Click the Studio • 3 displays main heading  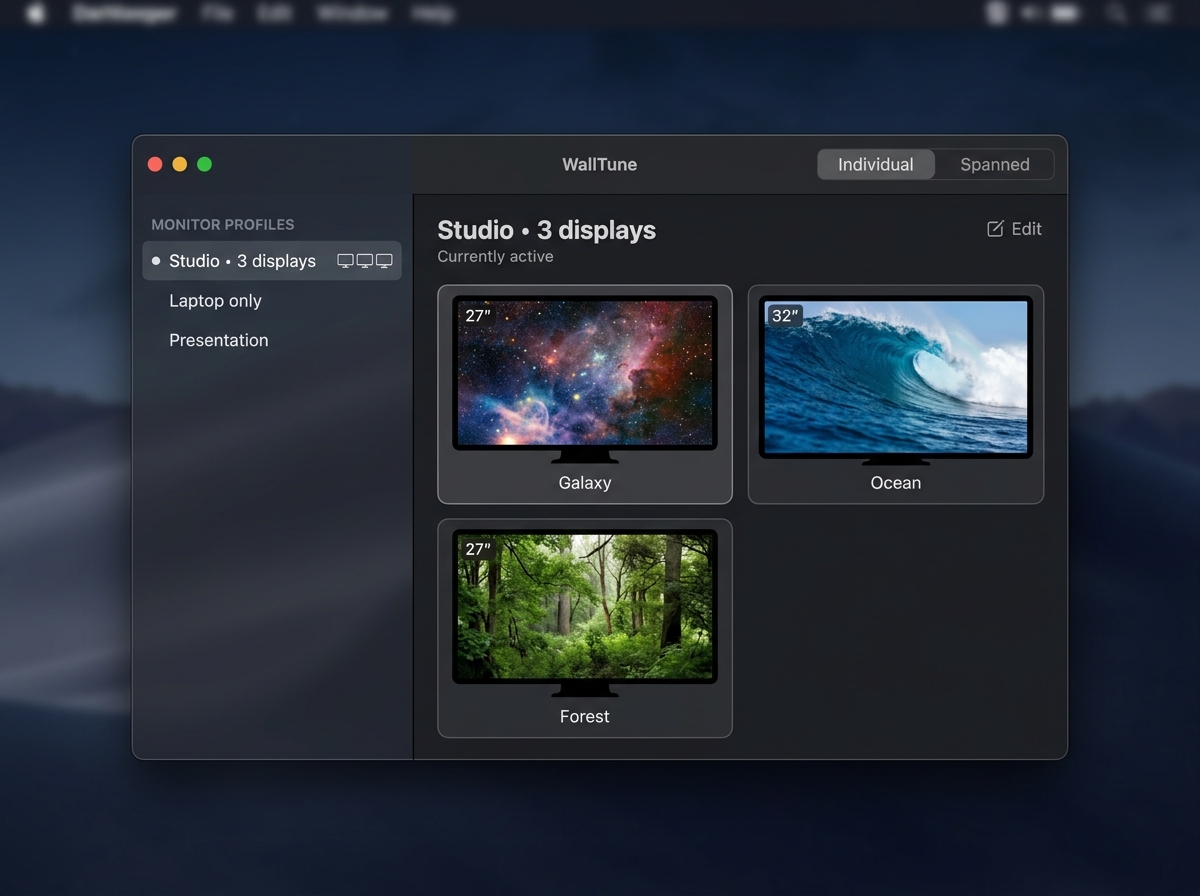click(x=547, y=230)
